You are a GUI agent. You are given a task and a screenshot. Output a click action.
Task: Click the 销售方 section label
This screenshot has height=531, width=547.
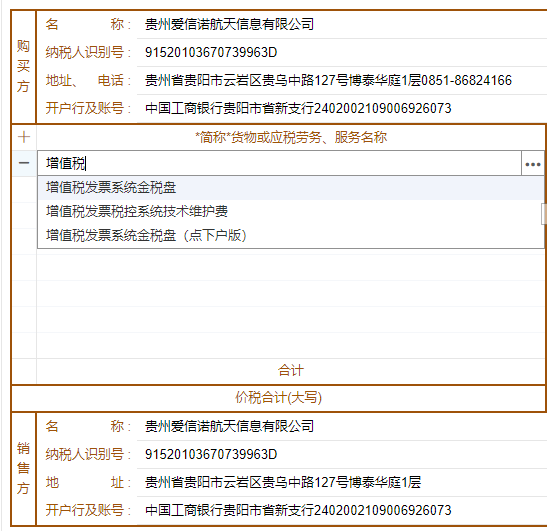click(23, 468)
